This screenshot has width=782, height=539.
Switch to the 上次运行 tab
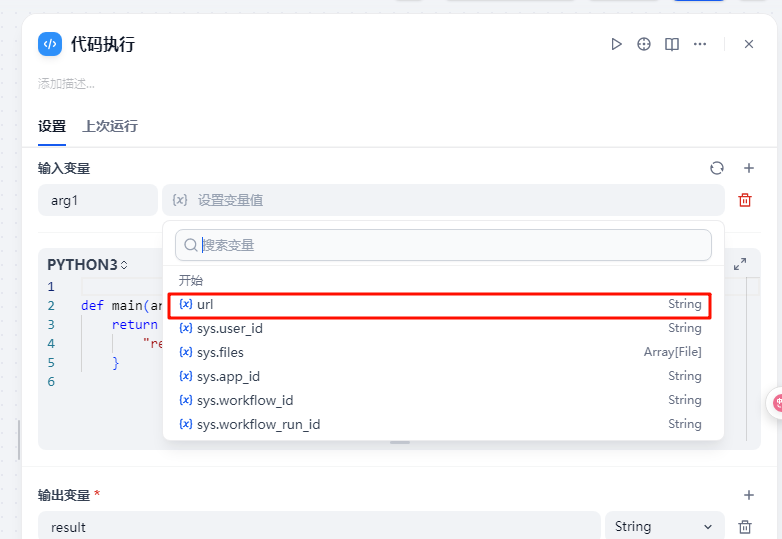pyautogui.click(x=110, y=126)
